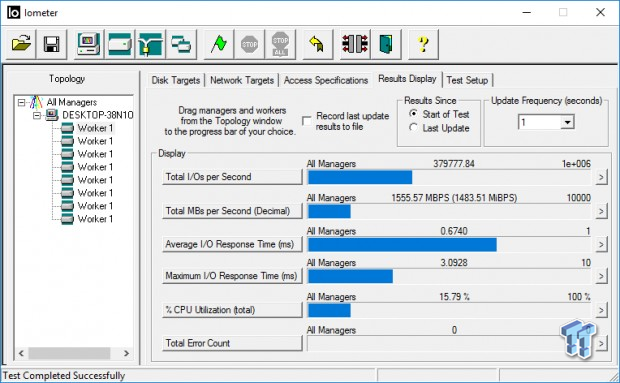Switch to the Network Targets tab
This screenshot has width=620, height=383.
coord(242,80)
